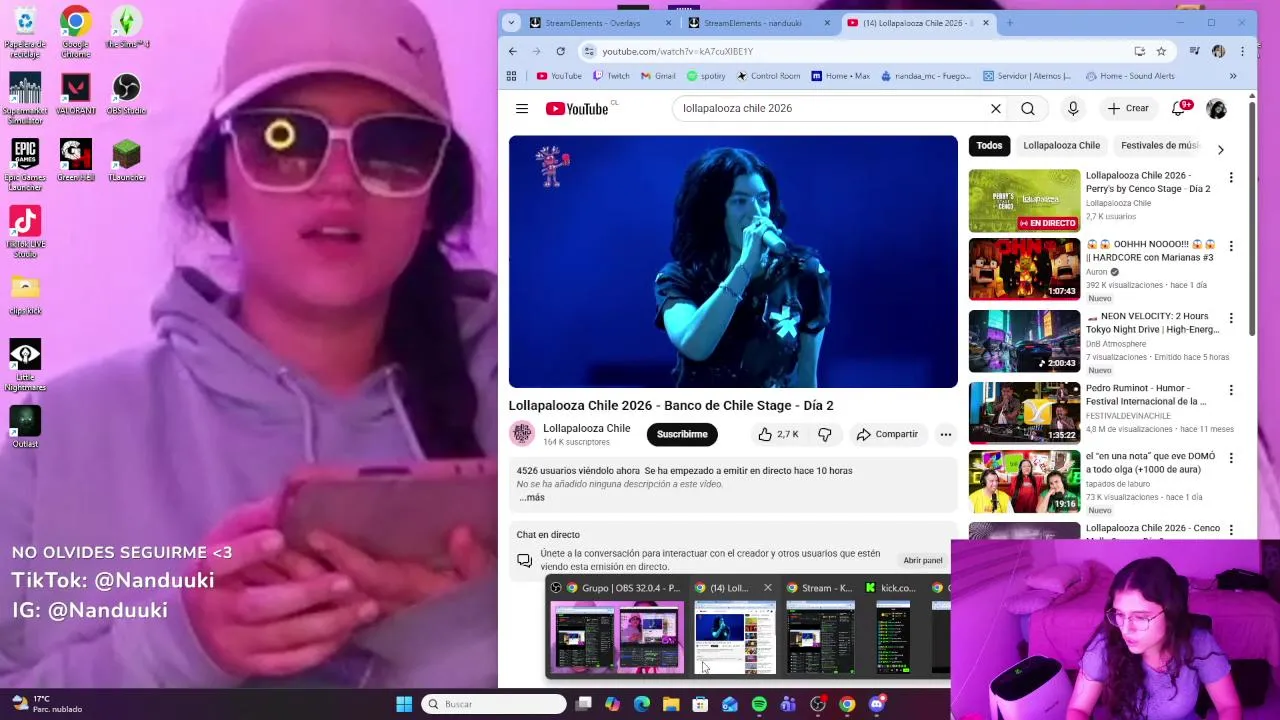Open the Twitch bookmark

coord(611,76)
